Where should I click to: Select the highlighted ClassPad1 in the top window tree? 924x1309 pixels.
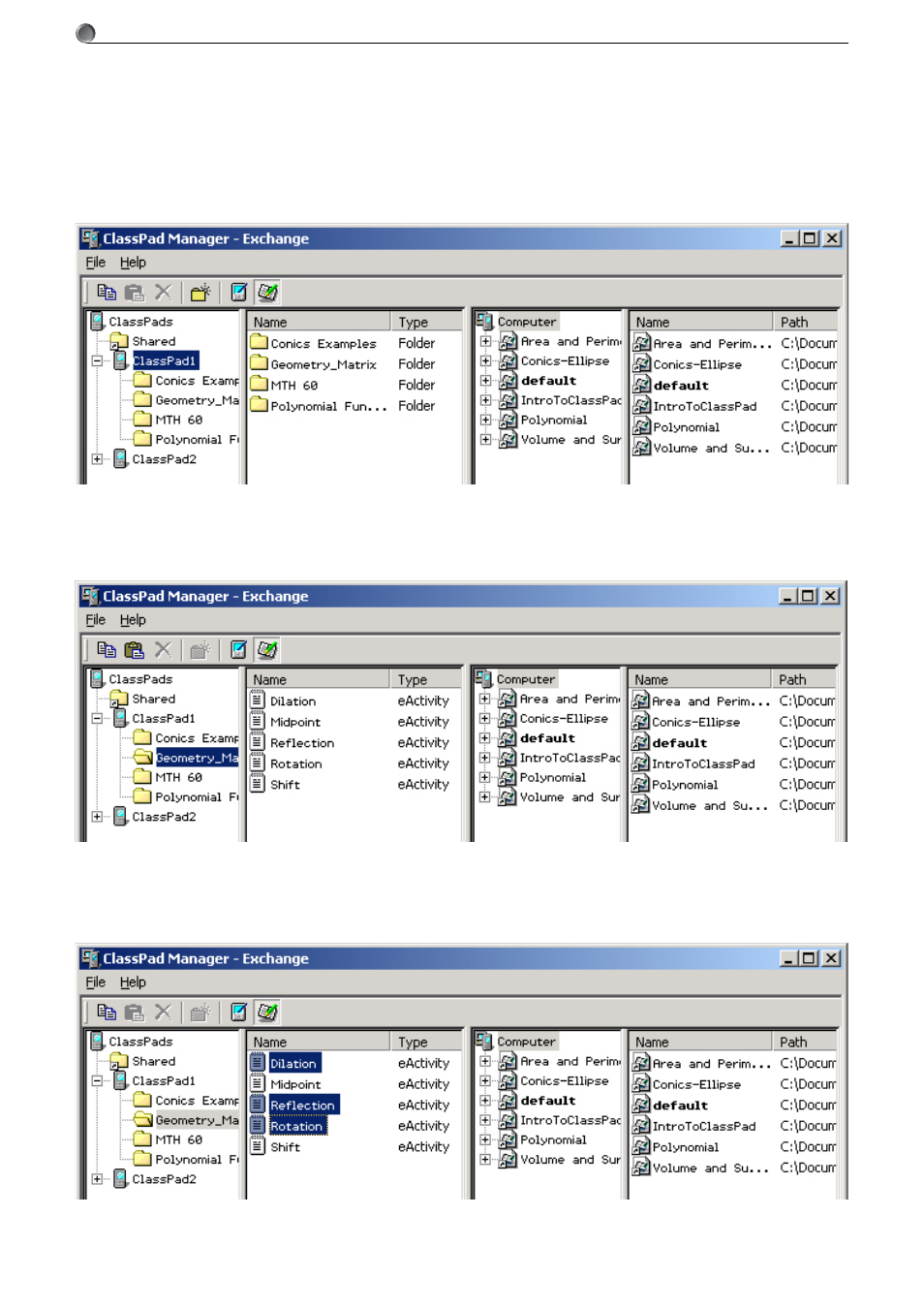pyautogui.click(x=165, y=360)
